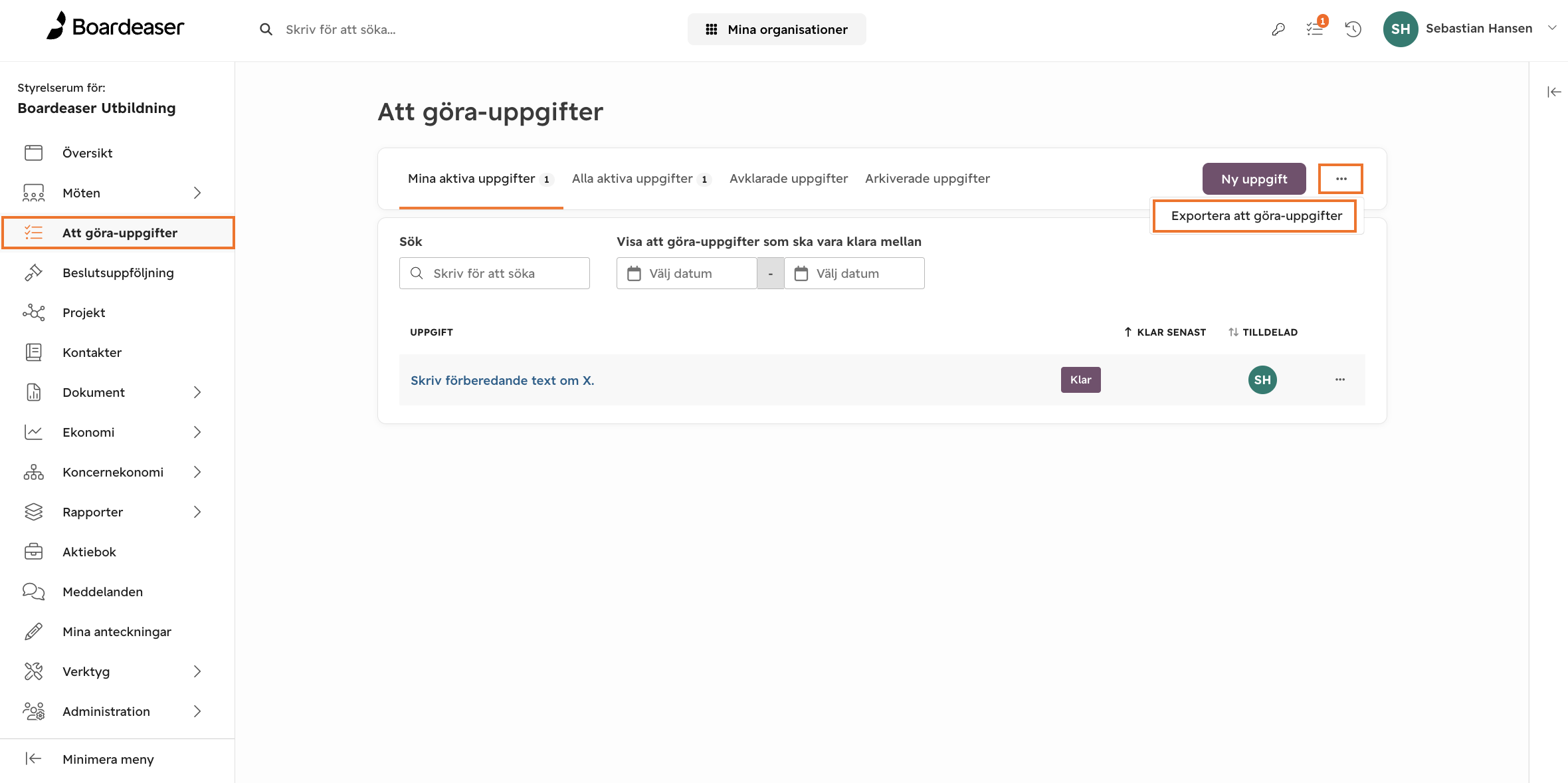1568x783 pixels.
Task: Open the task row three-dots menu
Action: pos(1339,380)
